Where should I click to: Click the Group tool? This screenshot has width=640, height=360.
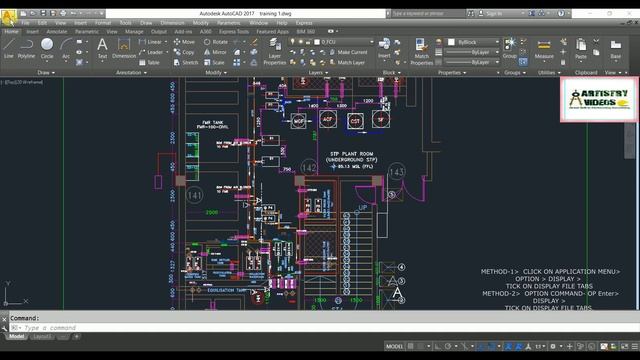(x=509, y=48)
